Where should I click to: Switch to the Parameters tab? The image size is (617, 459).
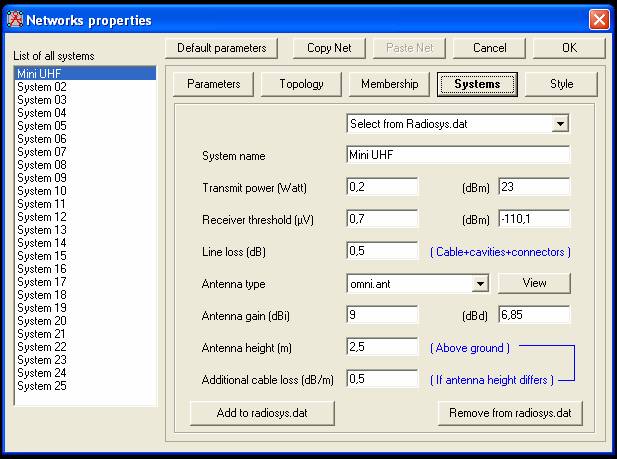pos(213,84)
